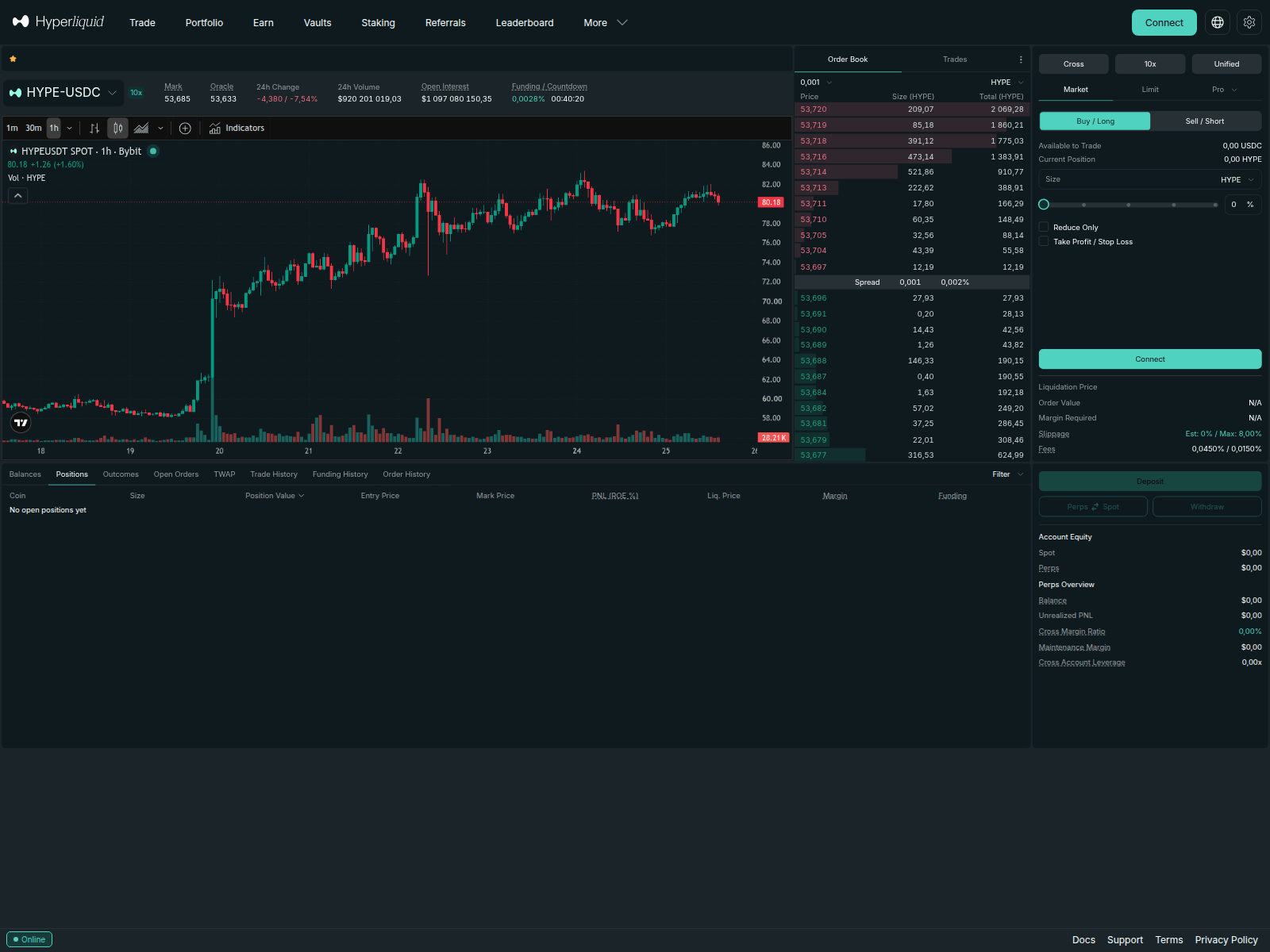1270x952 pixels.
Task: Switch chart interval to 1h
Action: (54, 128)
